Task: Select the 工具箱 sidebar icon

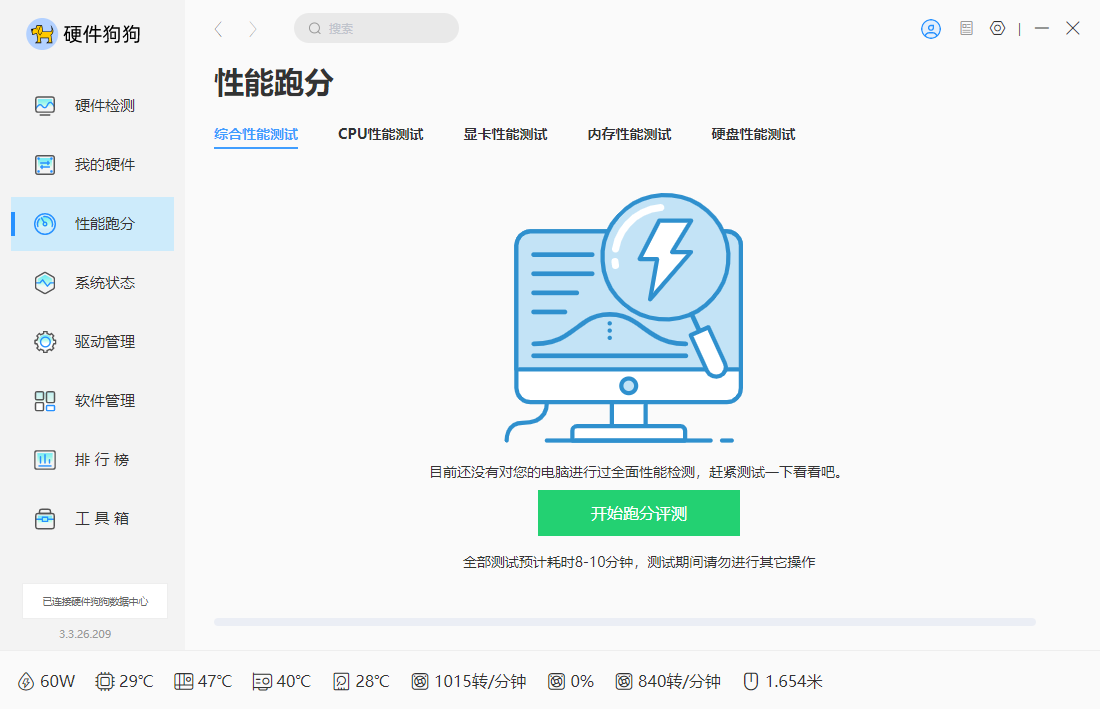Action: [44, 518]
